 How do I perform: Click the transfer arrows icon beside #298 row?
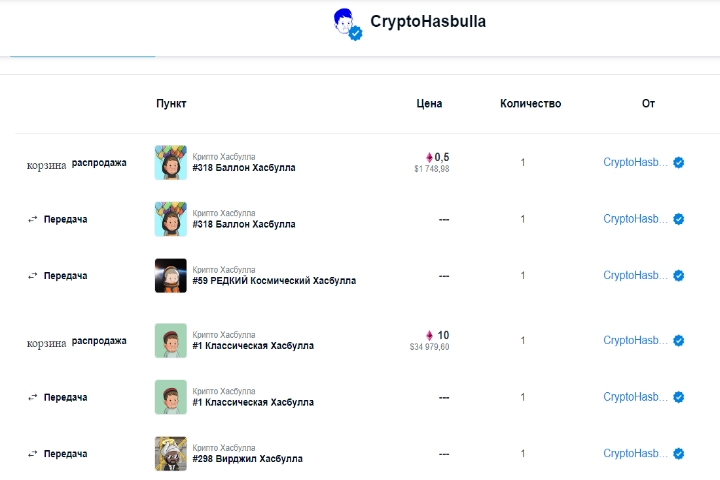coord(33,454)
